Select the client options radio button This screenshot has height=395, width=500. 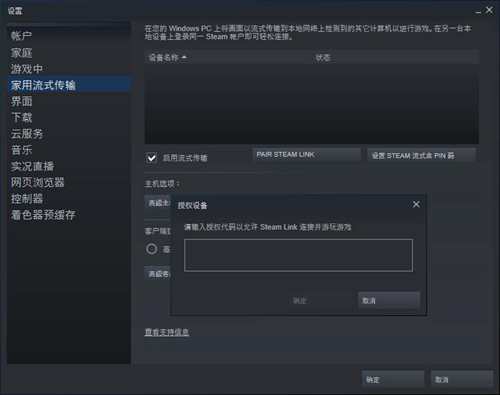pyautogui.click(x=152, y=249)
